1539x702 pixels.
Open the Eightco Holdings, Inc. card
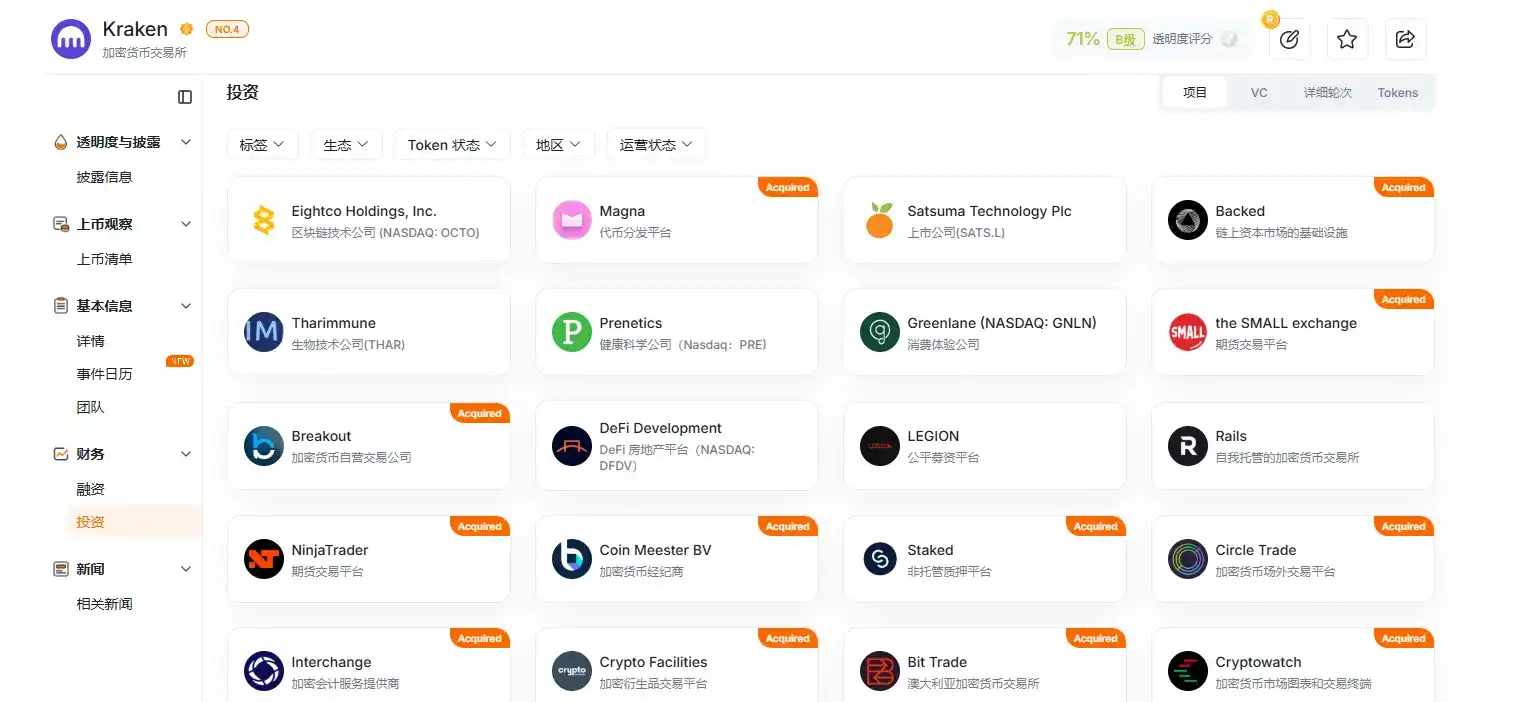tap(369, 220)
